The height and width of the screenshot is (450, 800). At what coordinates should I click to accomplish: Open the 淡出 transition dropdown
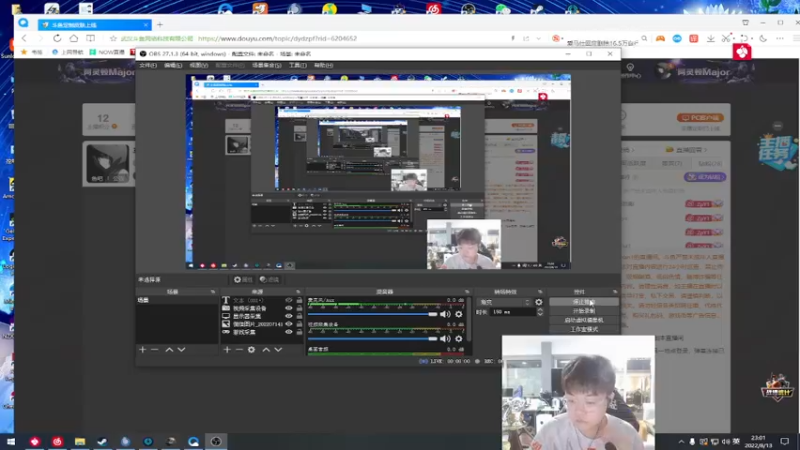pyautogui.click(x=504, y=302)
